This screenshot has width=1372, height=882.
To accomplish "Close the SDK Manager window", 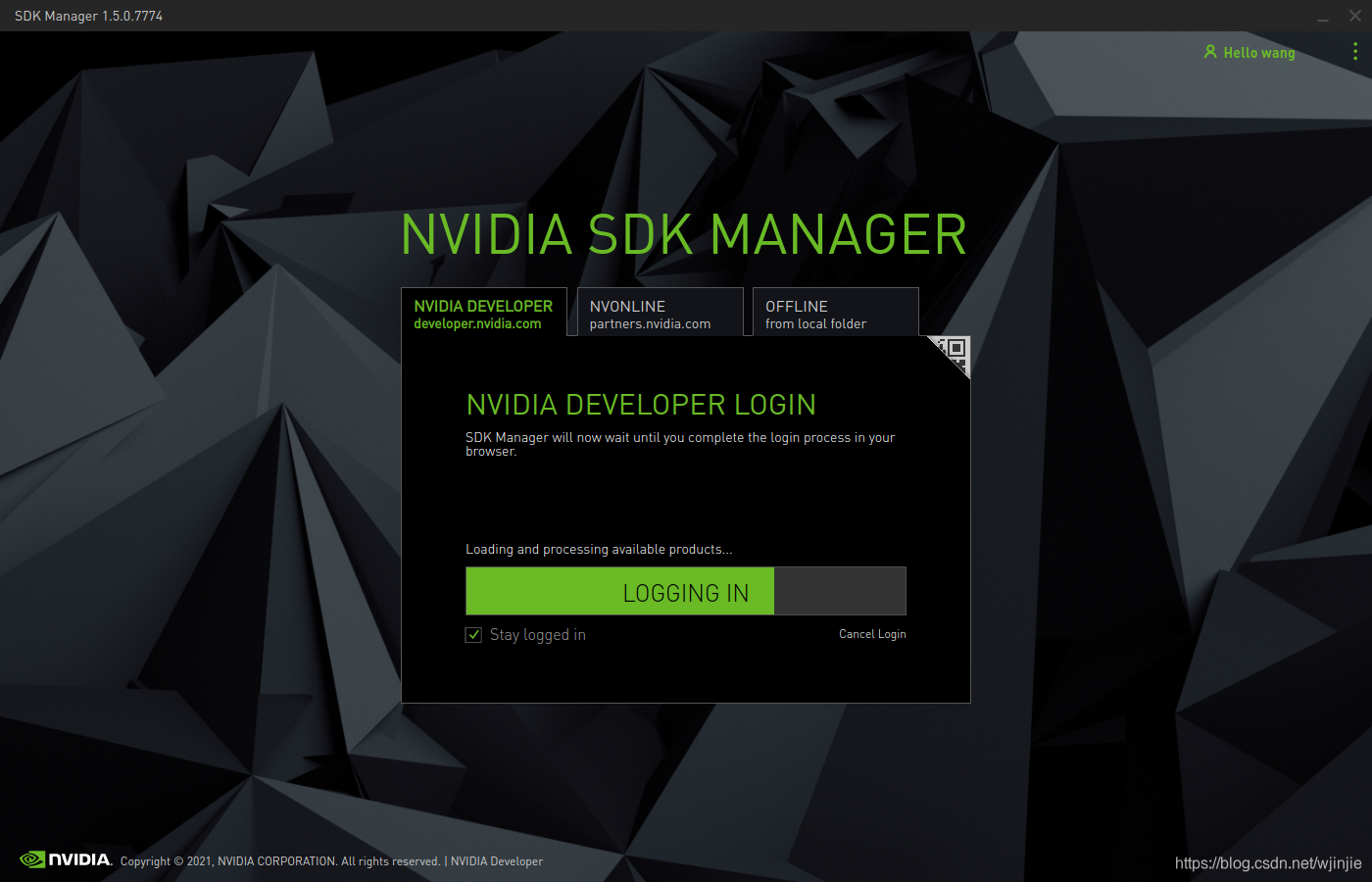I will (1355, 16).
